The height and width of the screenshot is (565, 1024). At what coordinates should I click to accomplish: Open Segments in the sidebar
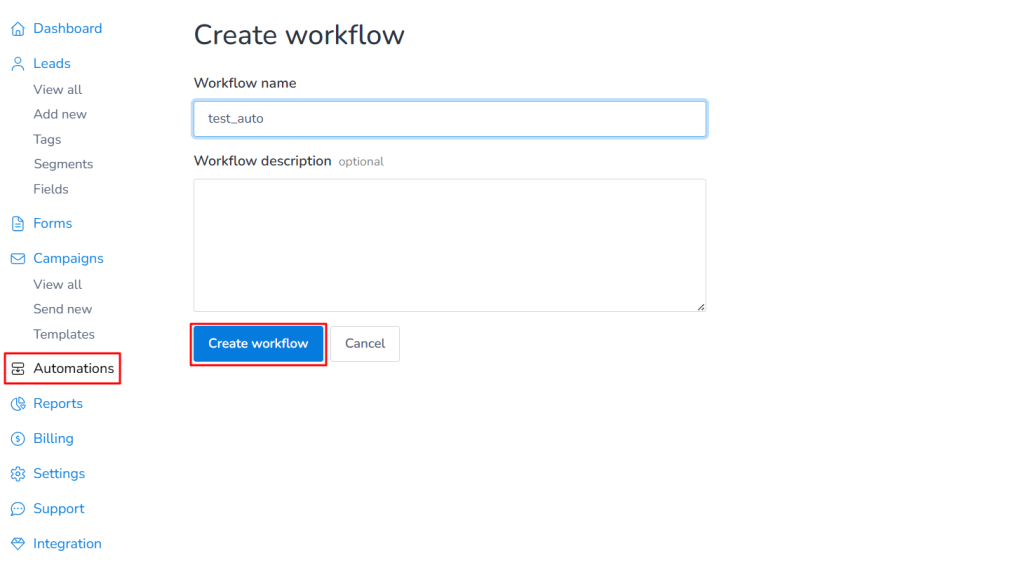pos(63,164)
